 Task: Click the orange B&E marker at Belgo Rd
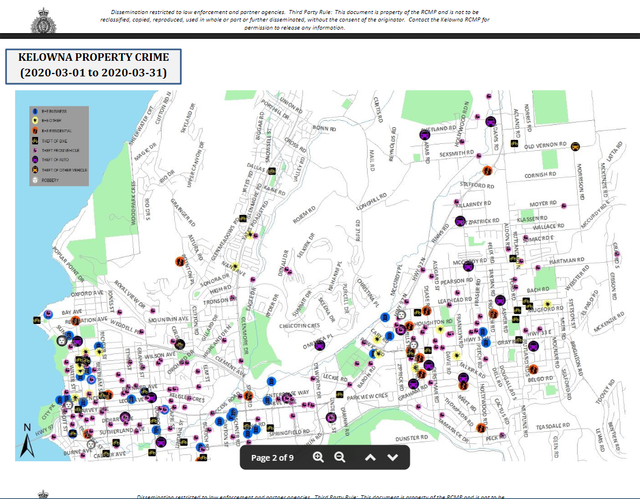(x=533, y=369)
